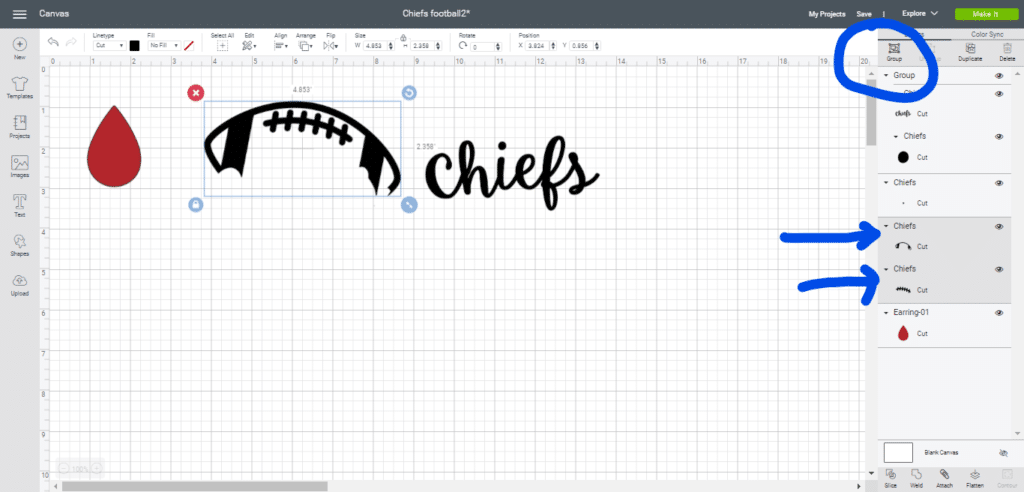Click the Select All icon
1024x492 pixels.
pos(222,46)
